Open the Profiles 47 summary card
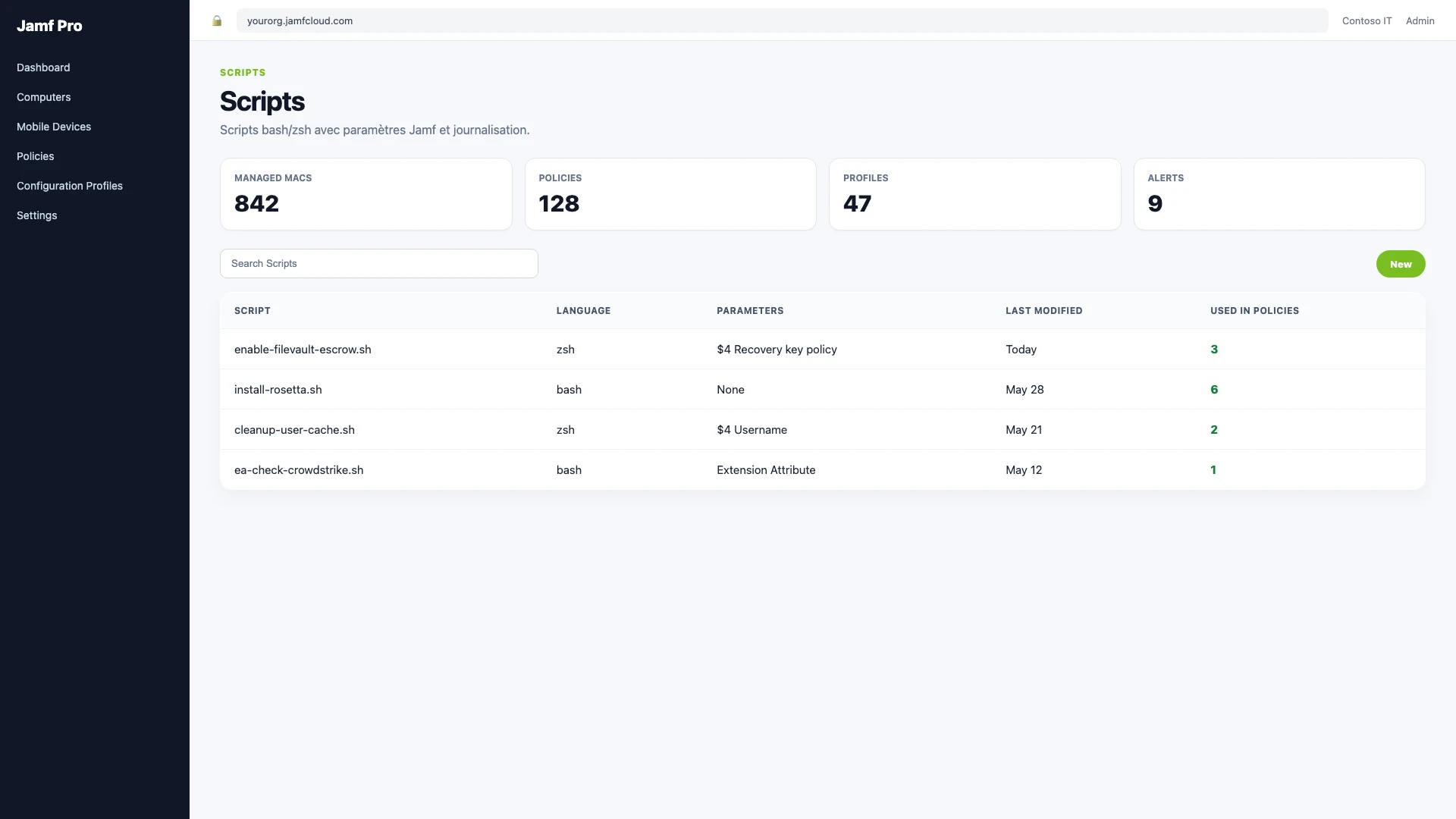Screen dimensions: 1456x819 pyautogui.click(x=975, y=194)
